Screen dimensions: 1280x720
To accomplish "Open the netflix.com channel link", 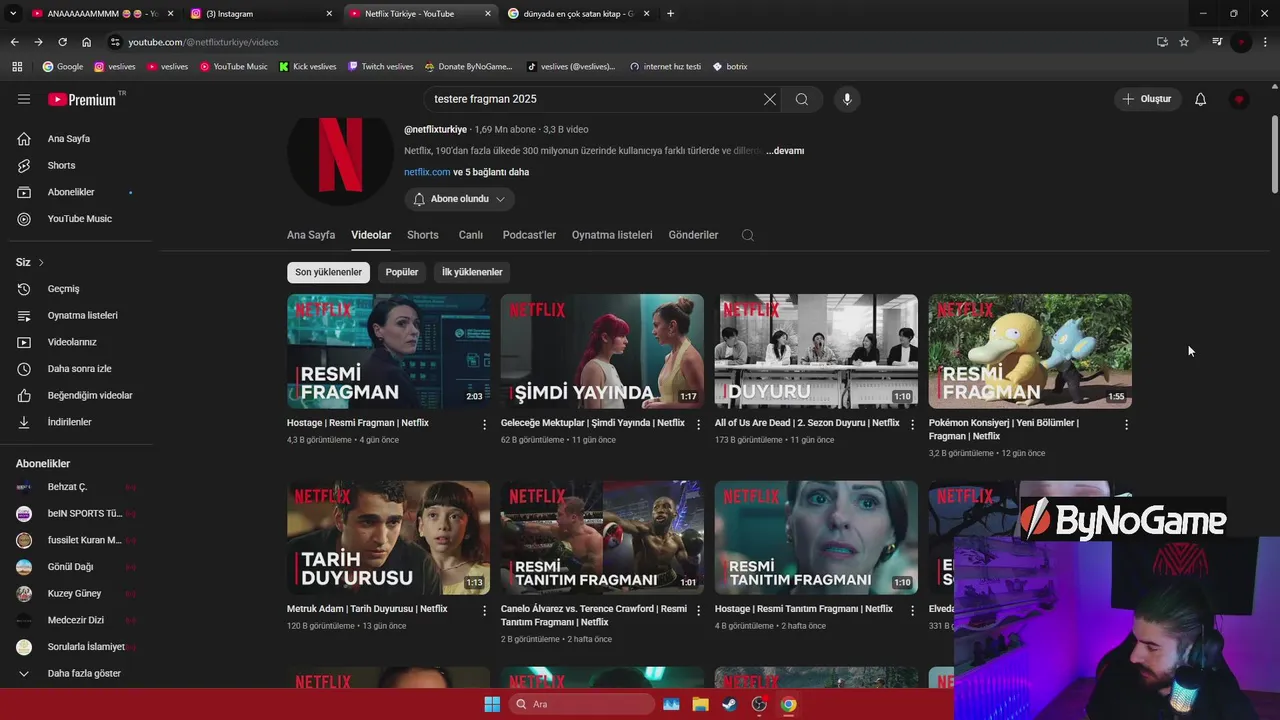I will click(427, 172).
